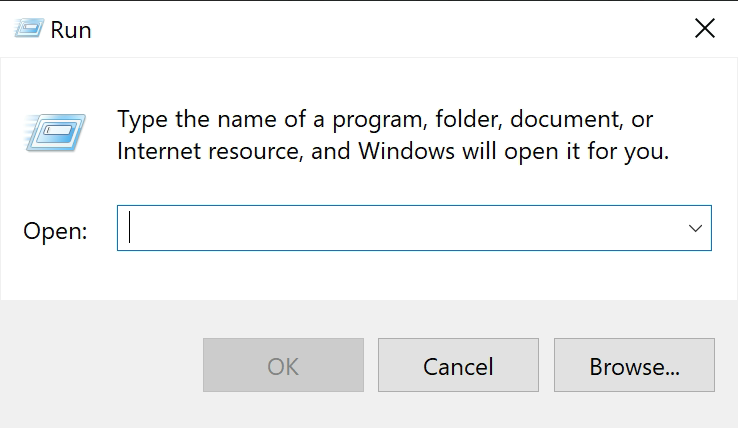Click the word "Windows" in the description
The height and width of the screenshot is (428, 738).
[x=407, y=151]
